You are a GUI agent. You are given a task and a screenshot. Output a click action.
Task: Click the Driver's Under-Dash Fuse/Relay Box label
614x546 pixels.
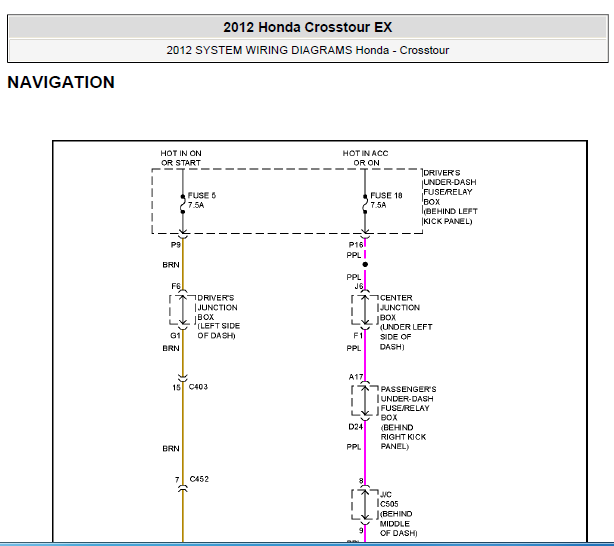tap(450, 197)
